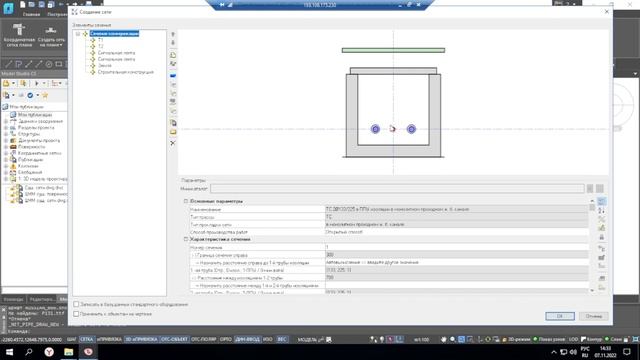
Task: Toggle ОТС-ОБЪЕКТ in status bar
Action: click(x=174, y=339)
